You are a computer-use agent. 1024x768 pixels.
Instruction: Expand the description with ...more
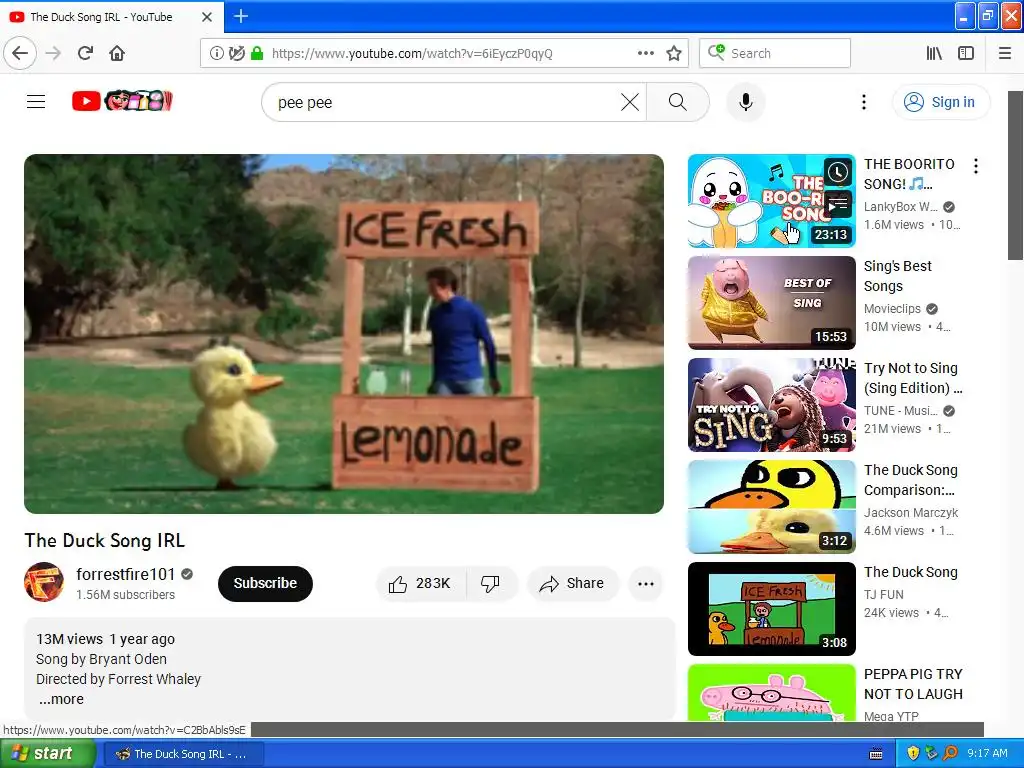[61, 699]
